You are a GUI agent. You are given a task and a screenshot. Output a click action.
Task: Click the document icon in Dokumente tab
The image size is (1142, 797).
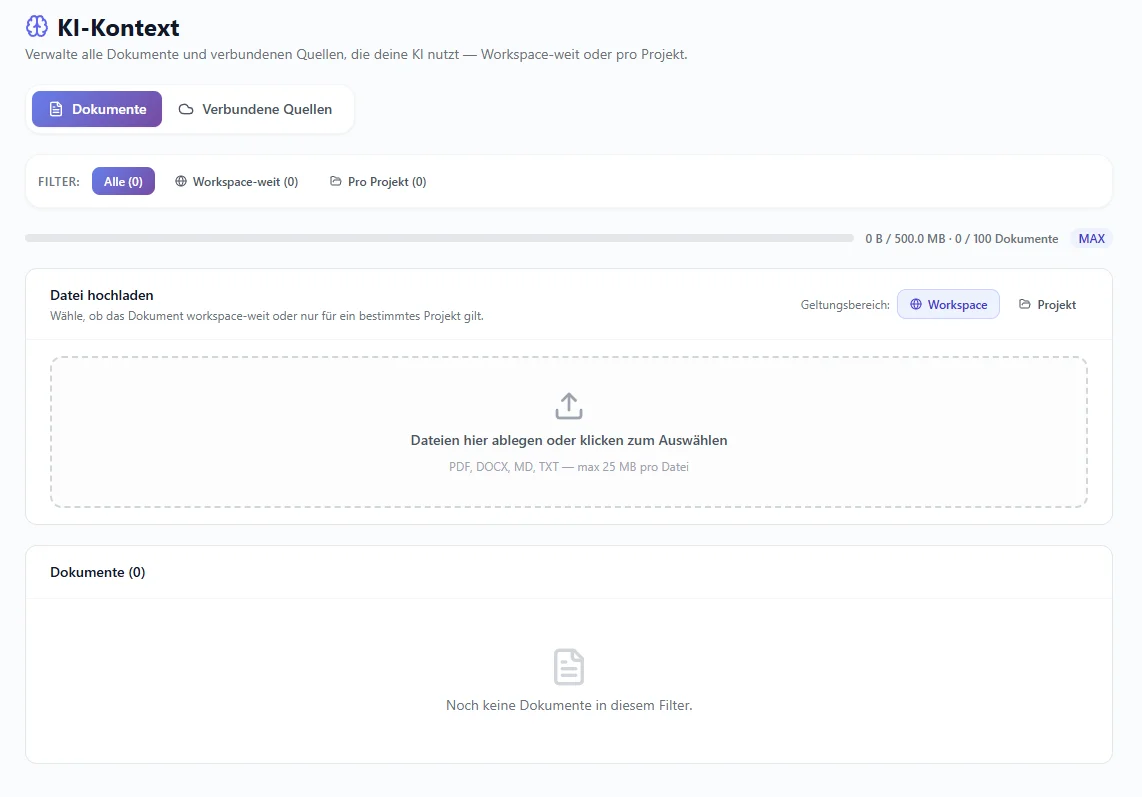(x=56, y=109)
